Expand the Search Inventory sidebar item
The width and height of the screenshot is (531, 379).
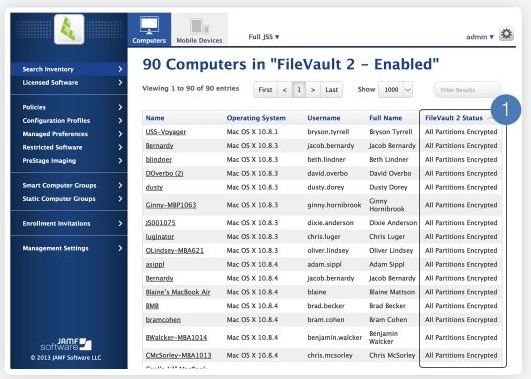pos(69,69)
